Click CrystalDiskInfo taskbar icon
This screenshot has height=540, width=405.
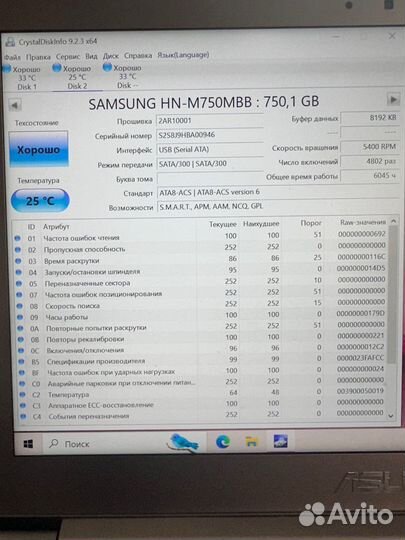[x=281, y=441]
